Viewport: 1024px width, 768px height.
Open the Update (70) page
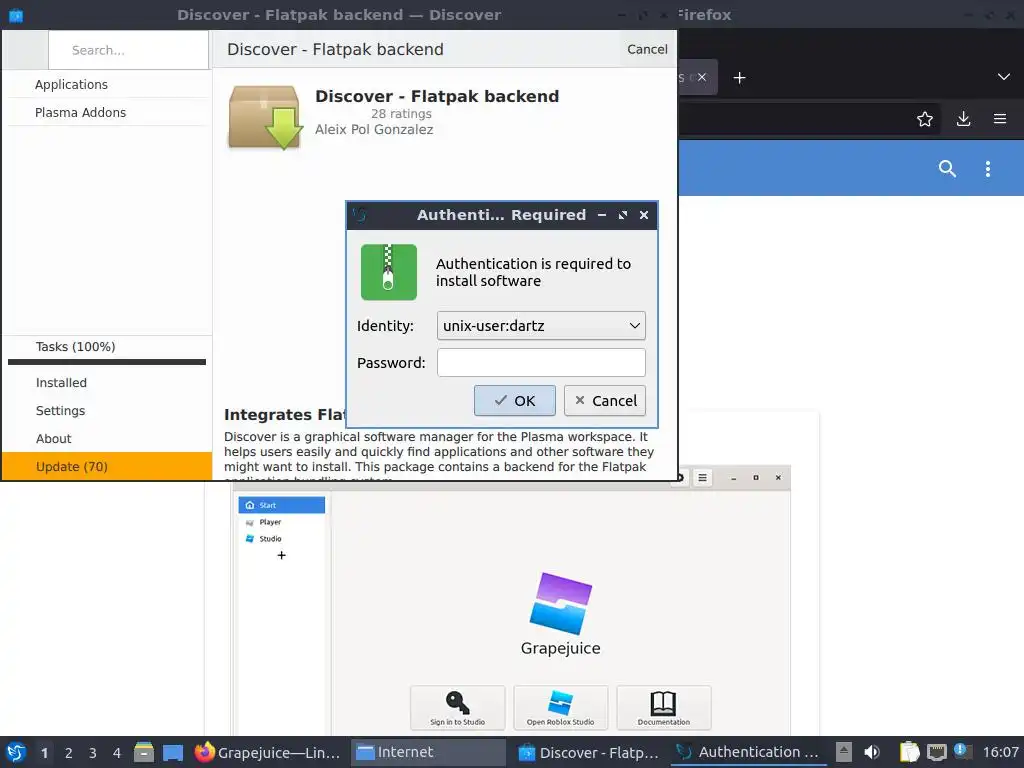click(x=106, y=466)
